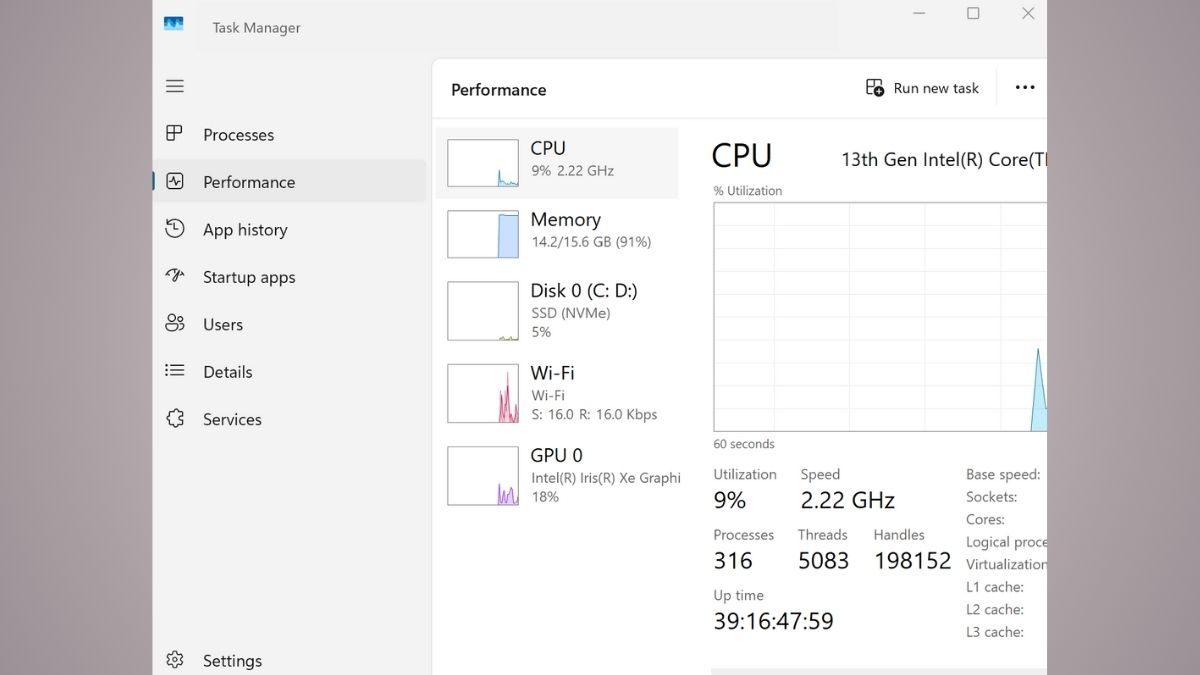Click the Settings gear icon
Viewport: 1200px width, 675px height.
pos(175,660)
